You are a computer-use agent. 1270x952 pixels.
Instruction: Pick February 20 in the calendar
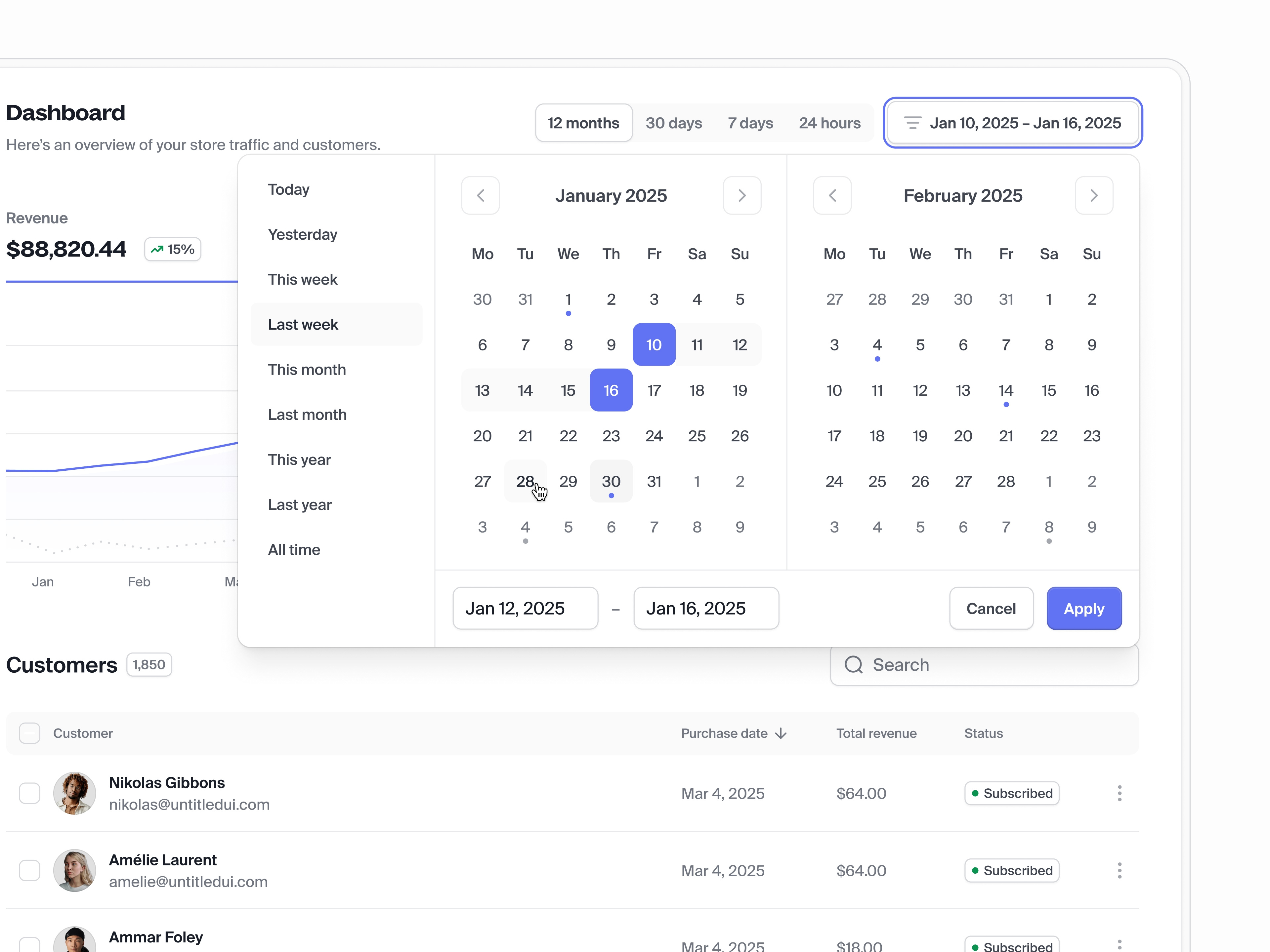pos(963,436)
